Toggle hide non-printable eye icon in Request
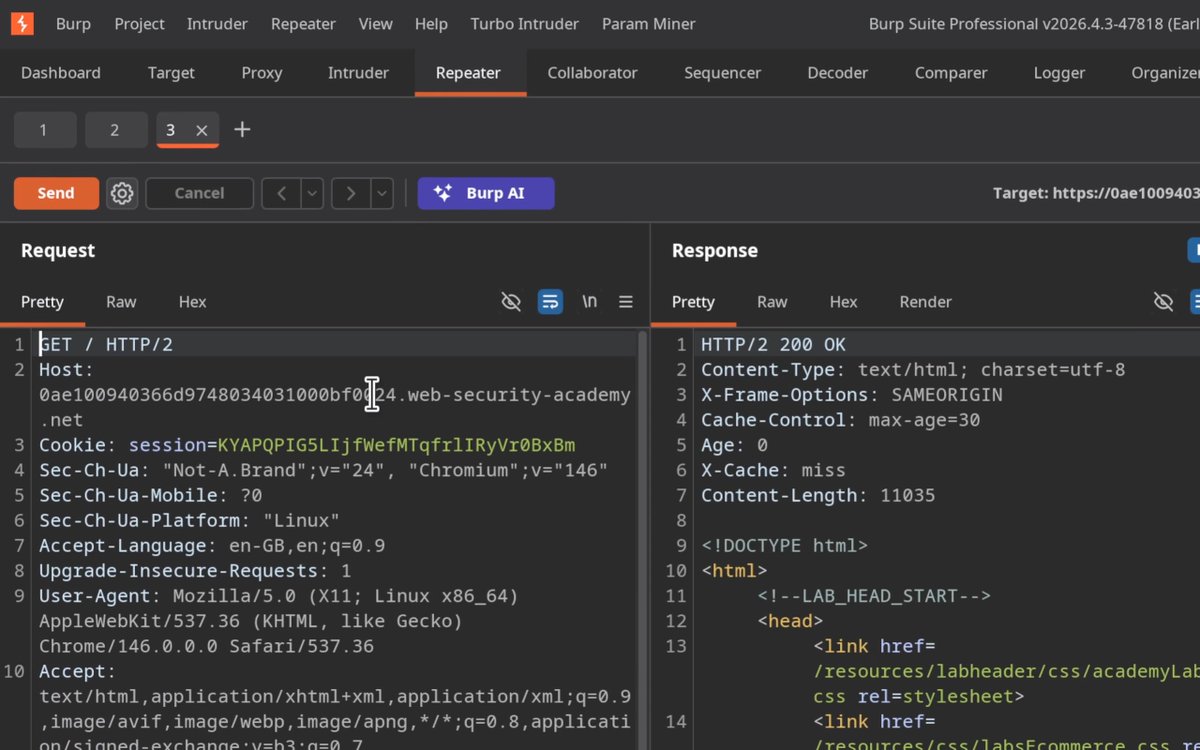Viewport: 1200px width, 750px height. (x=511, y=302)
